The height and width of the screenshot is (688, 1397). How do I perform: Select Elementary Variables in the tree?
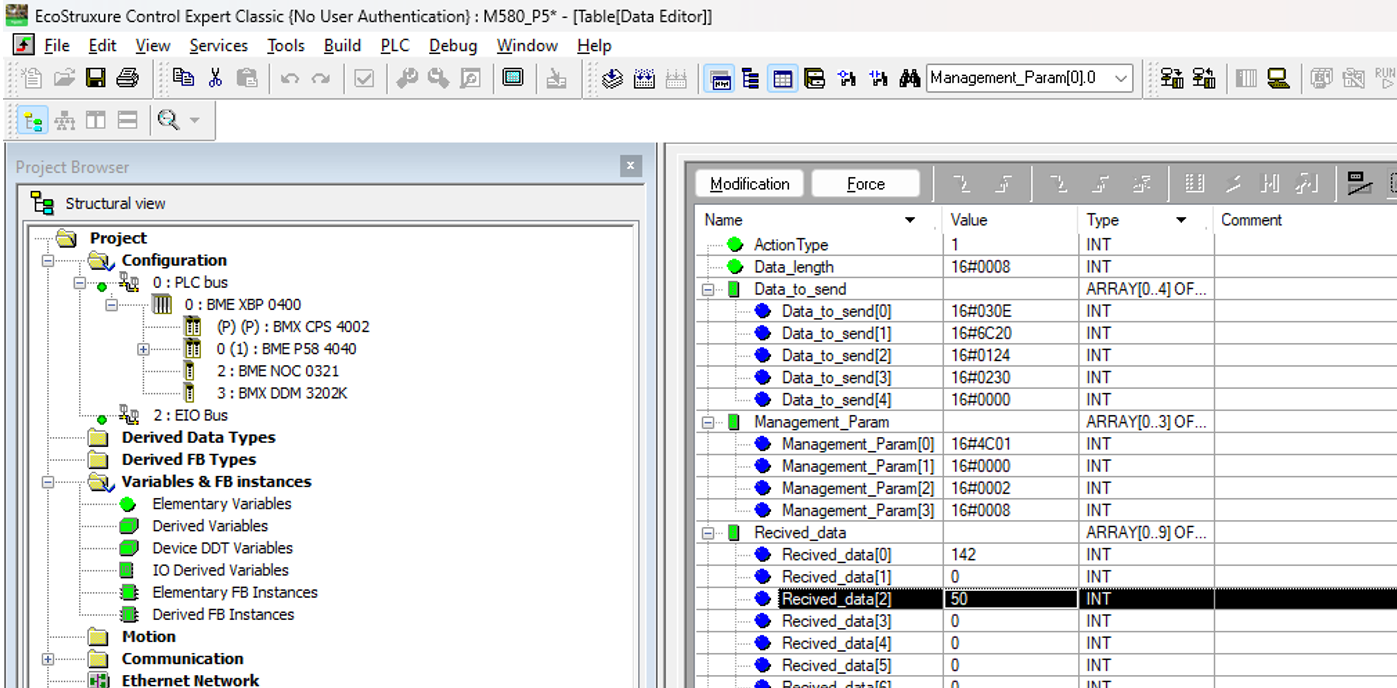click(221, 504)
